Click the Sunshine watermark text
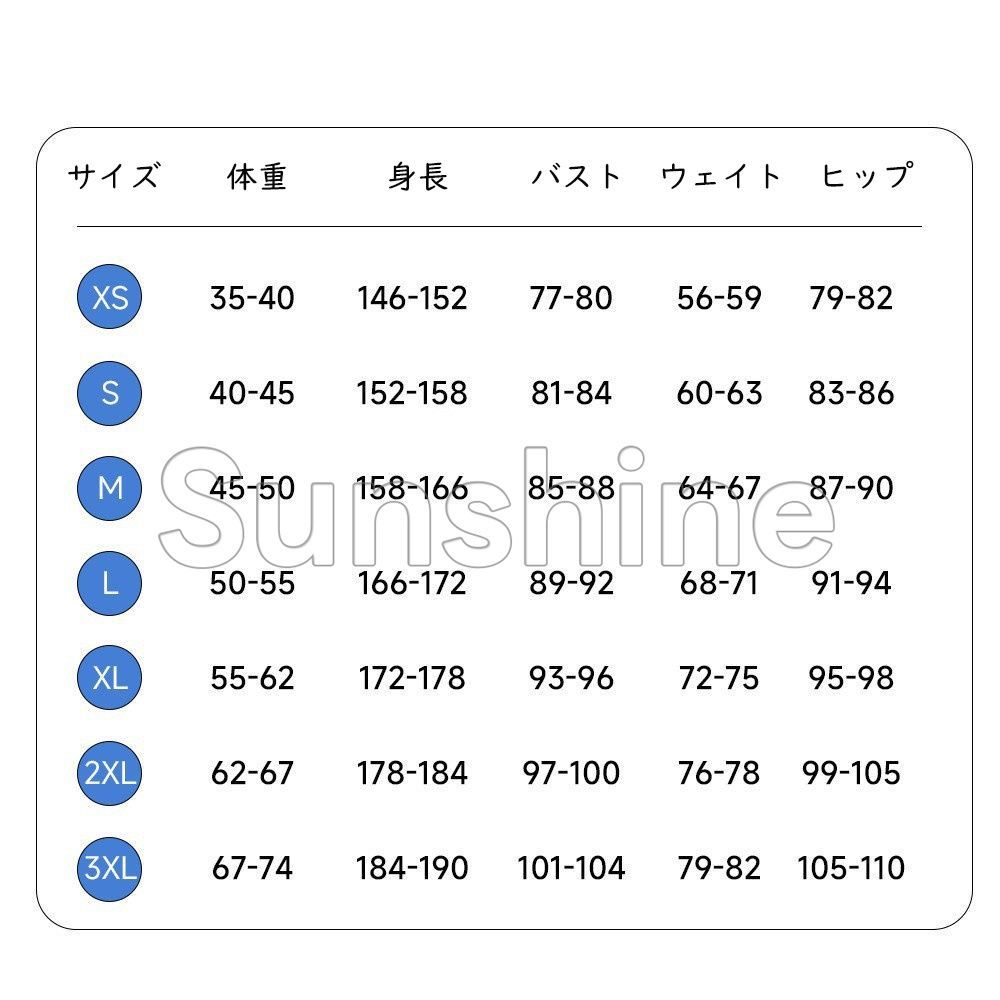Screen dimensions: 1000x1000 click(497, 507)
